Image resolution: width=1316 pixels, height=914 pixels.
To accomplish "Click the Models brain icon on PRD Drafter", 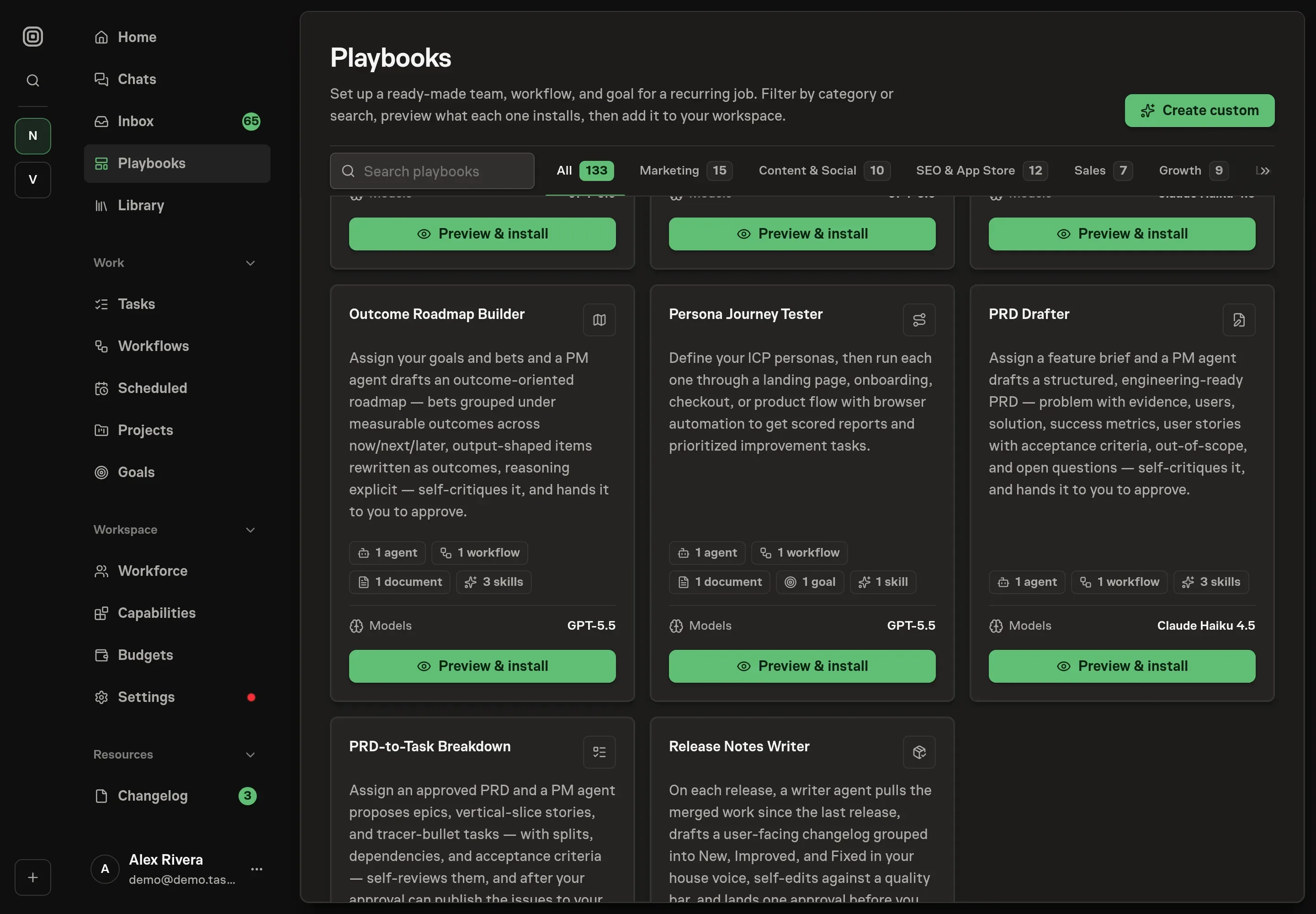I will 996,626.
